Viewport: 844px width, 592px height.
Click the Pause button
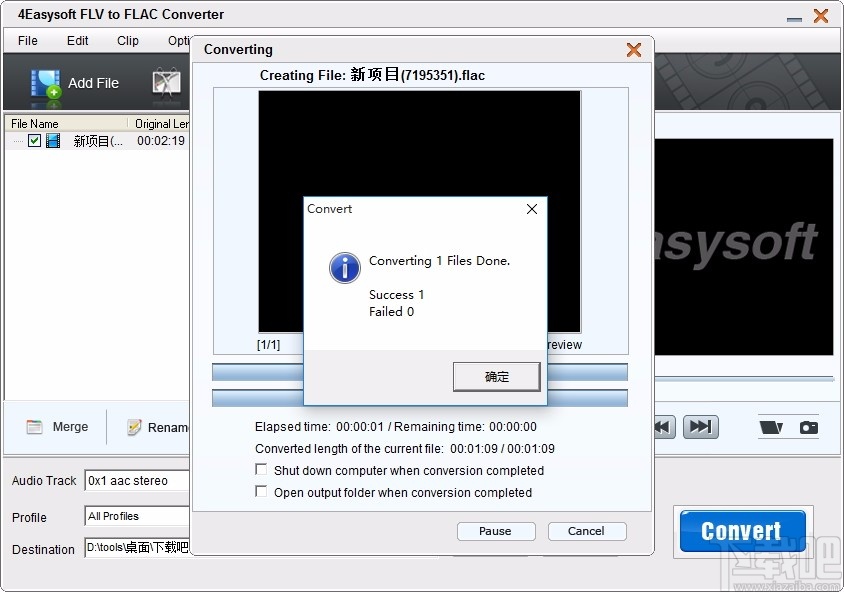tap(496, 531)
